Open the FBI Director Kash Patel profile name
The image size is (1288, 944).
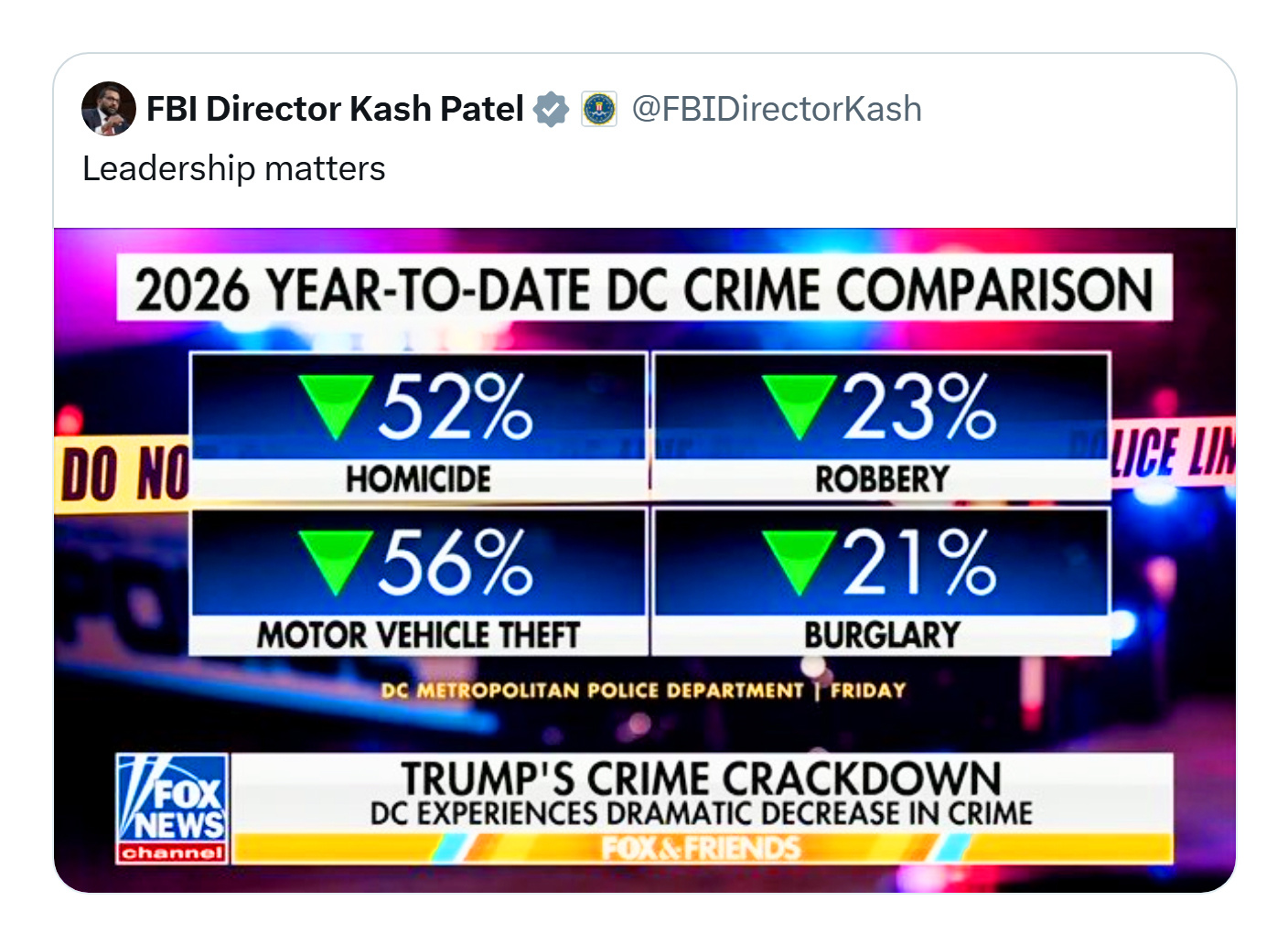point(335,109)
